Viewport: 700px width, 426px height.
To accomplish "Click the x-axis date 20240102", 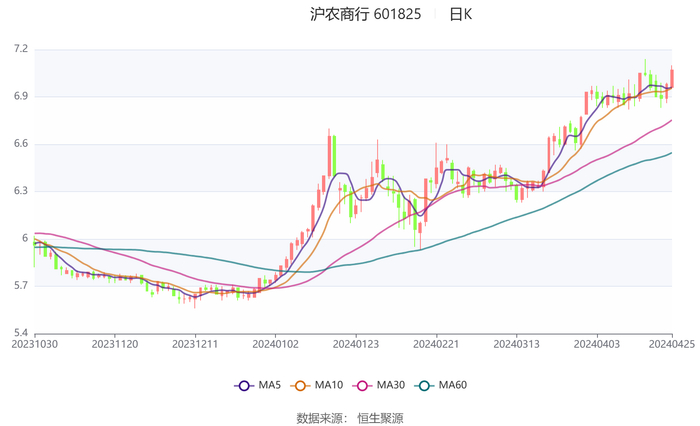I will [275, 344].
